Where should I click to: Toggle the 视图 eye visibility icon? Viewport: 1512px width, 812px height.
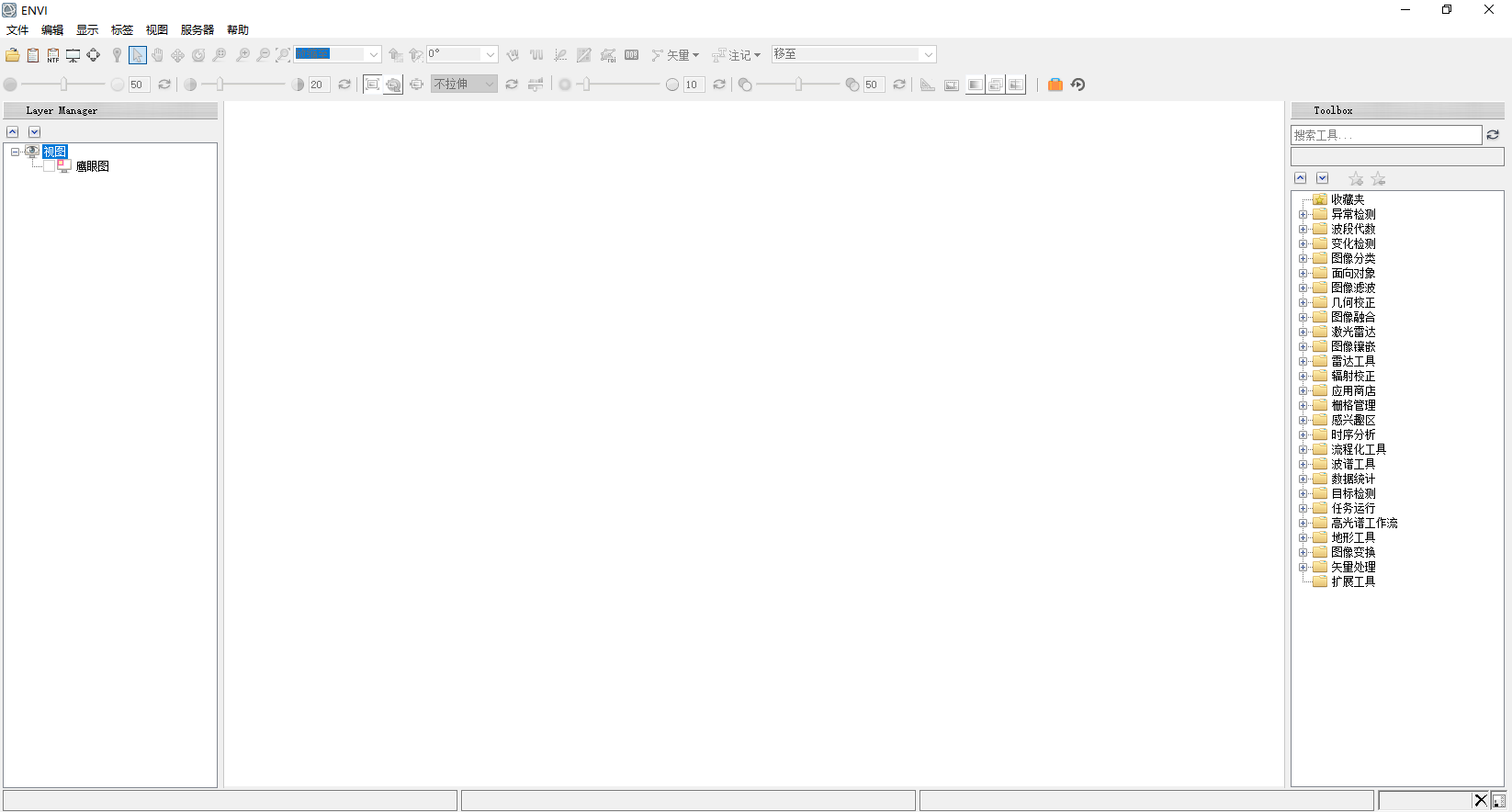32,152
